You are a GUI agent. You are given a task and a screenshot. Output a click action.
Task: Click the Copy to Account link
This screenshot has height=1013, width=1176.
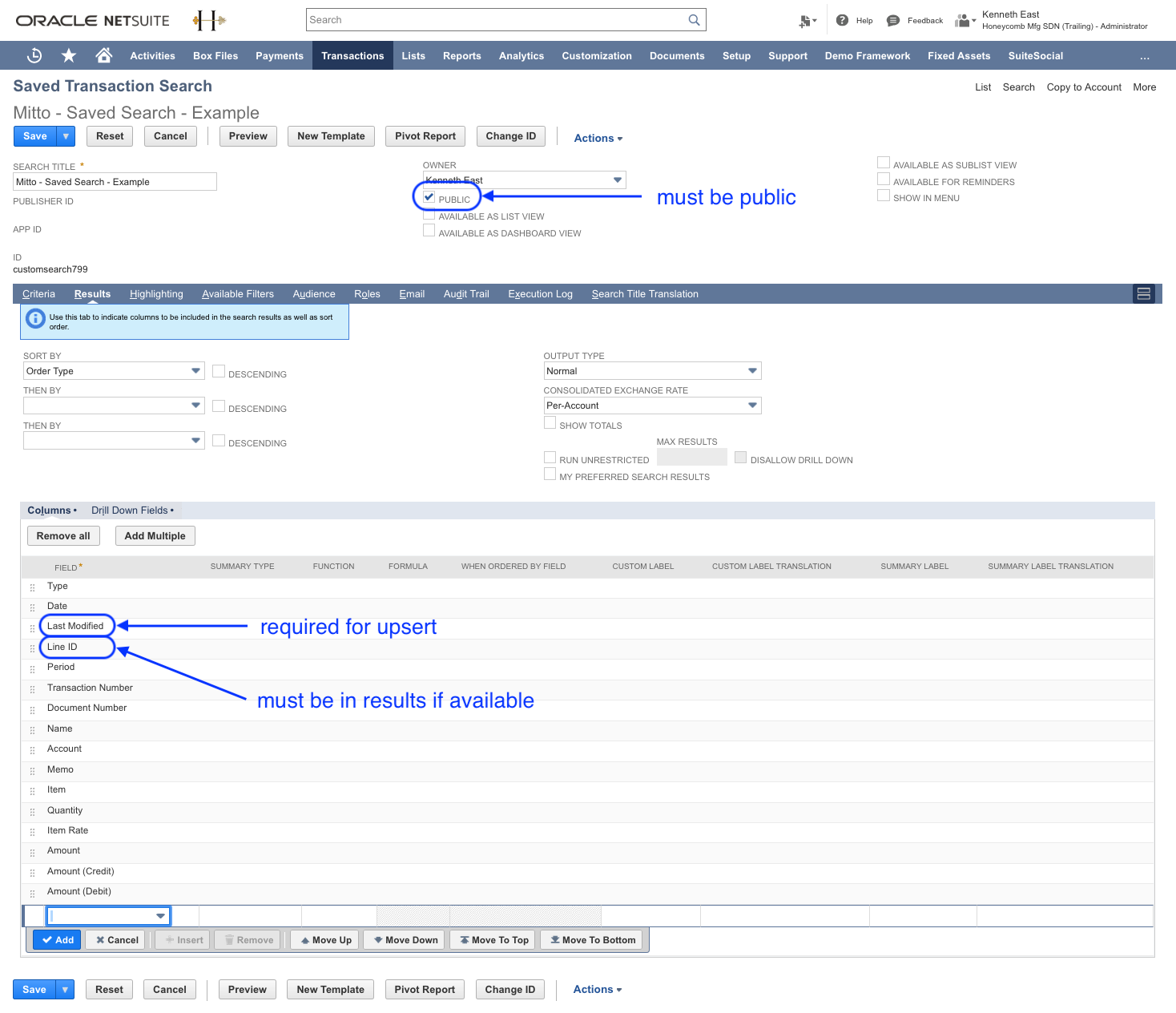1084,87
